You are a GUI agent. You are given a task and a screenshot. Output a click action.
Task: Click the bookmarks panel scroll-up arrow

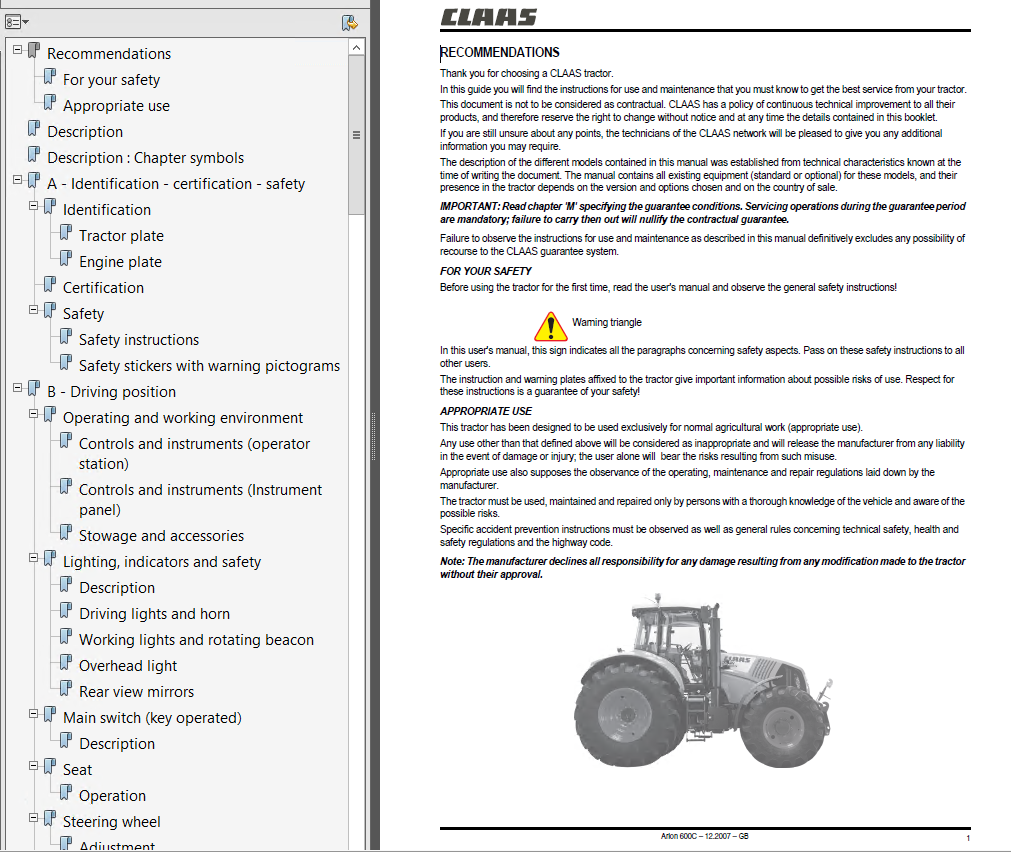tap(357, 47)
